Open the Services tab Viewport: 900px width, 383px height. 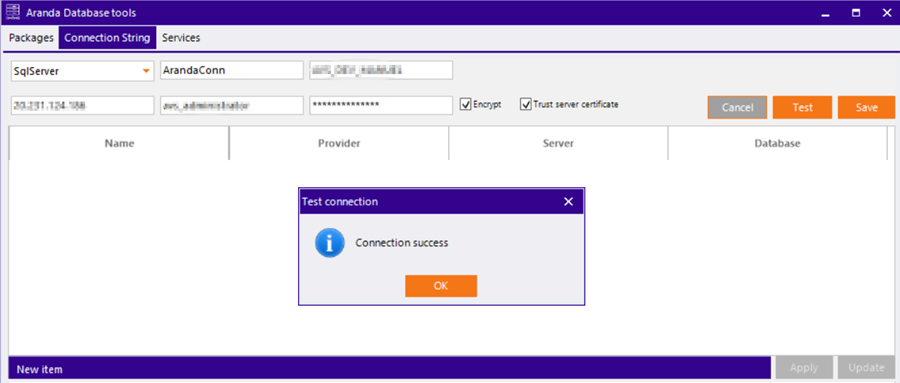pyautogui.click(x=181, y=38)
